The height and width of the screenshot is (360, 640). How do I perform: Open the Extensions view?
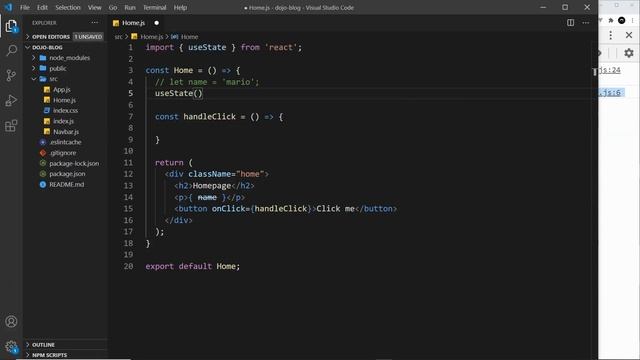click(11, 125)
